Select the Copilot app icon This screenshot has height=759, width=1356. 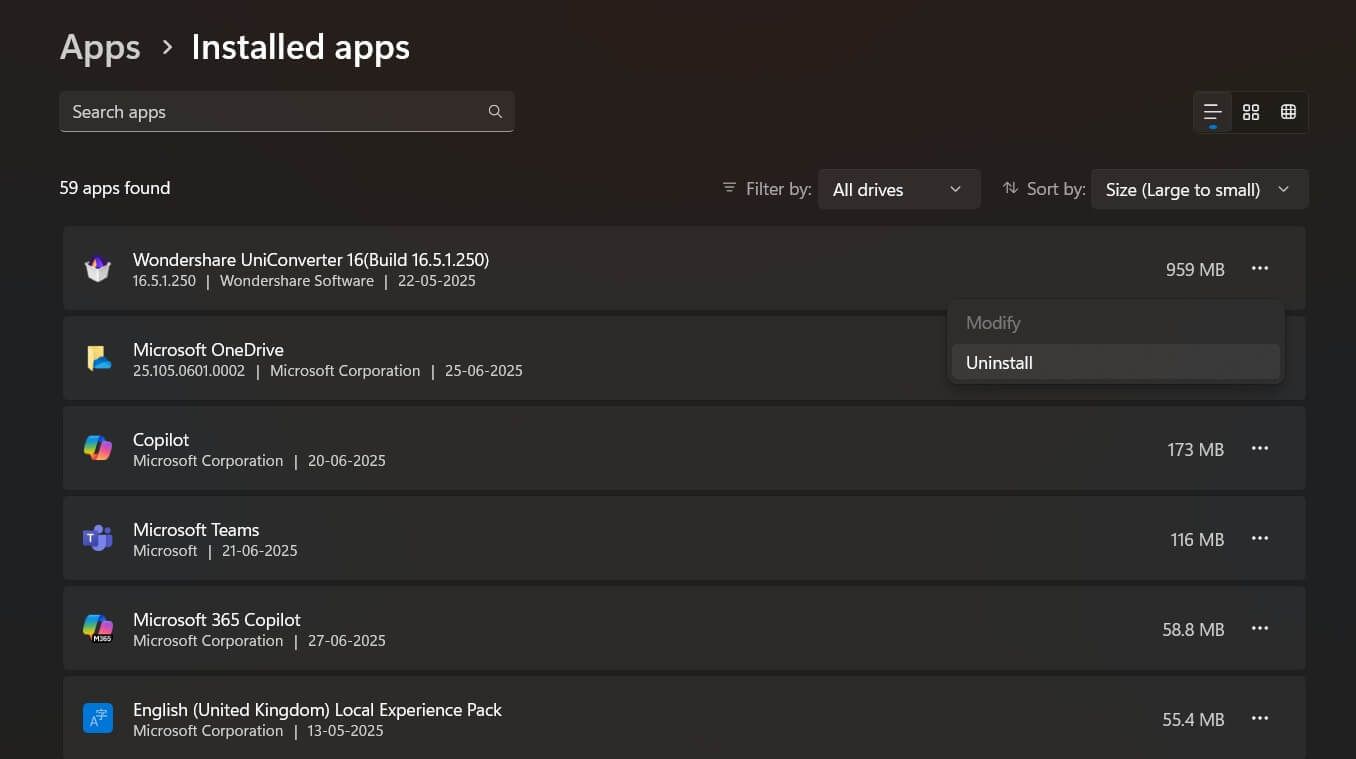97,448
